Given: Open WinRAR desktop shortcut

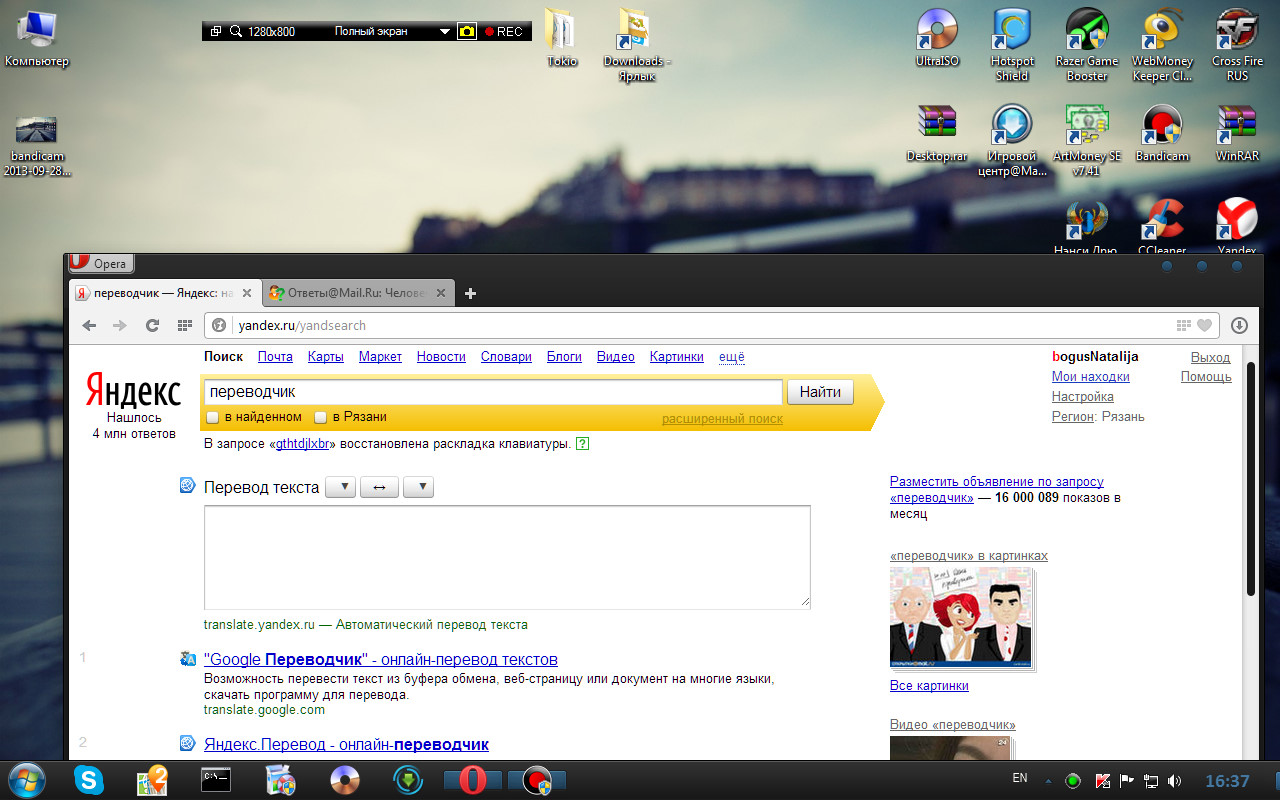Looking at the screenshot, I should pos(1237,134).
